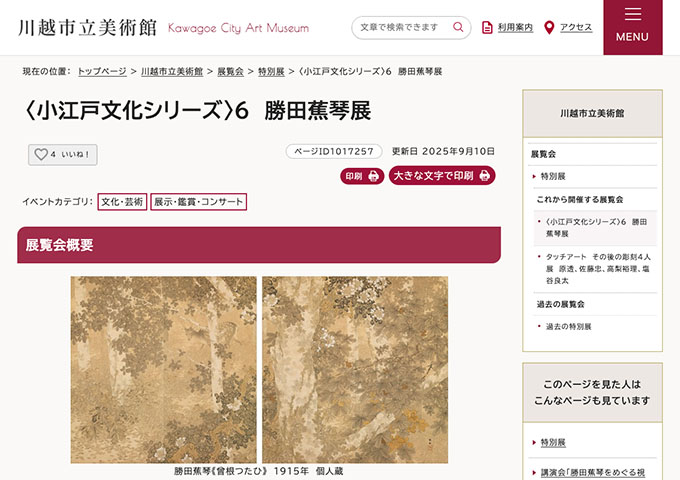
Task: Click the アクセス map pin icon
Action: click(x=549, y=27)
